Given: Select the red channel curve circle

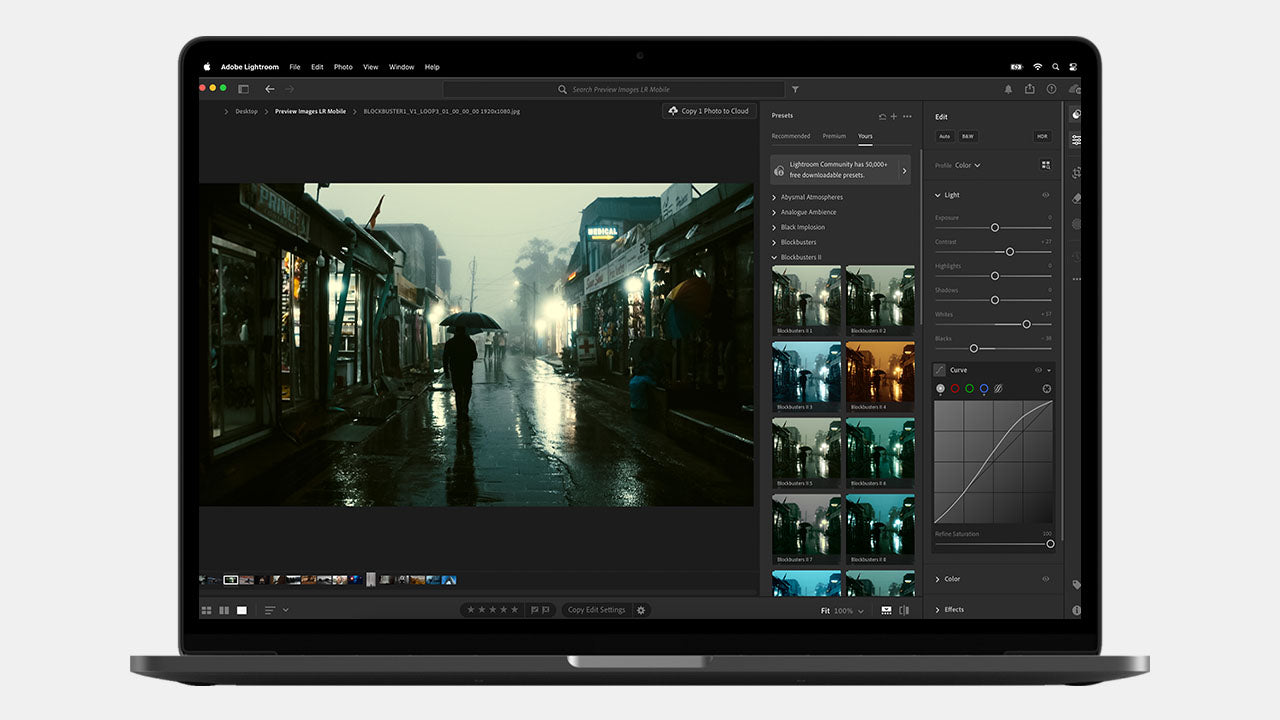Looking at the screenshot, I should point(955,389).
